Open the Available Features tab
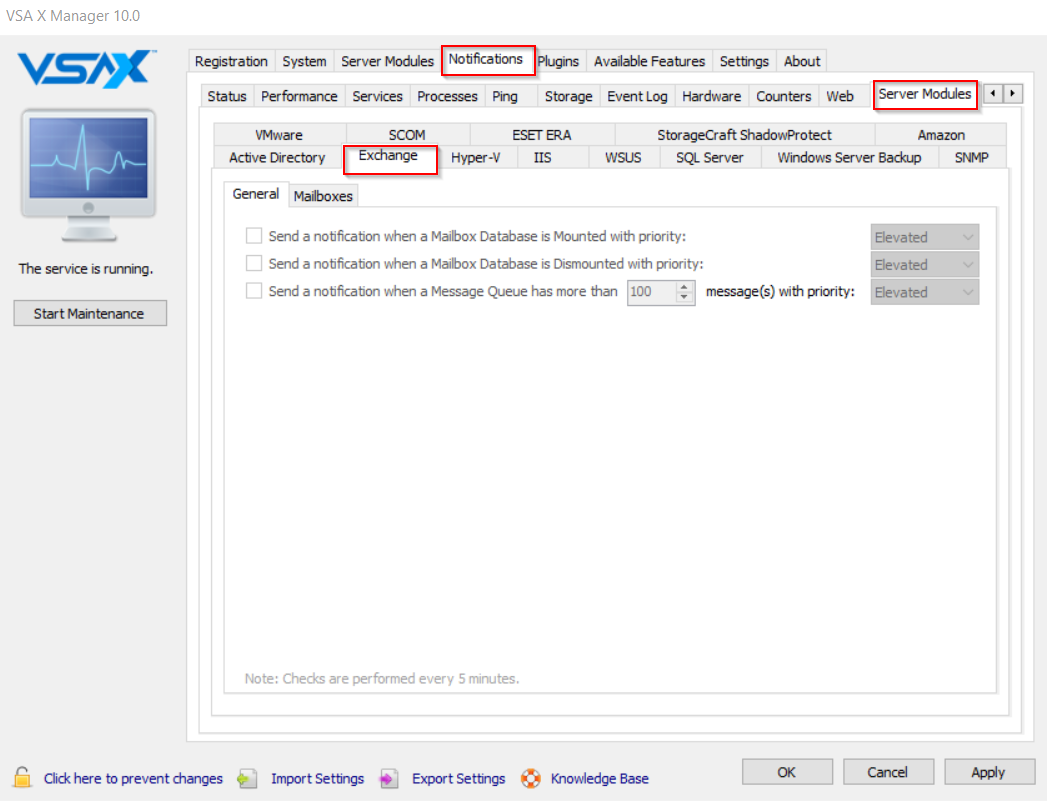Image resolution: width=1047 pixels, height=801 pixels. click(649, 61)
